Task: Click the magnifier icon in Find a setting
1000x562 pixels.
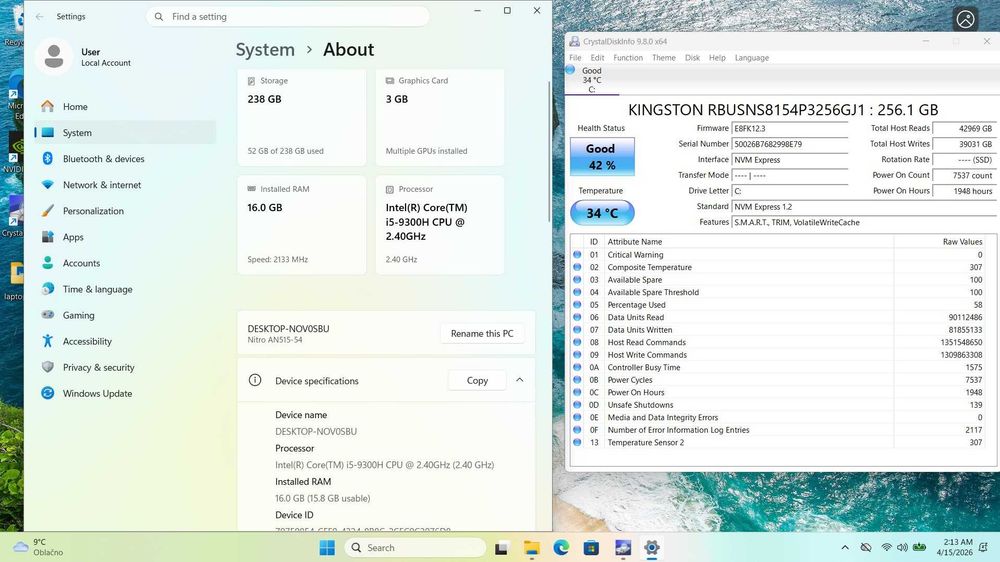Action: coord(159,17)
